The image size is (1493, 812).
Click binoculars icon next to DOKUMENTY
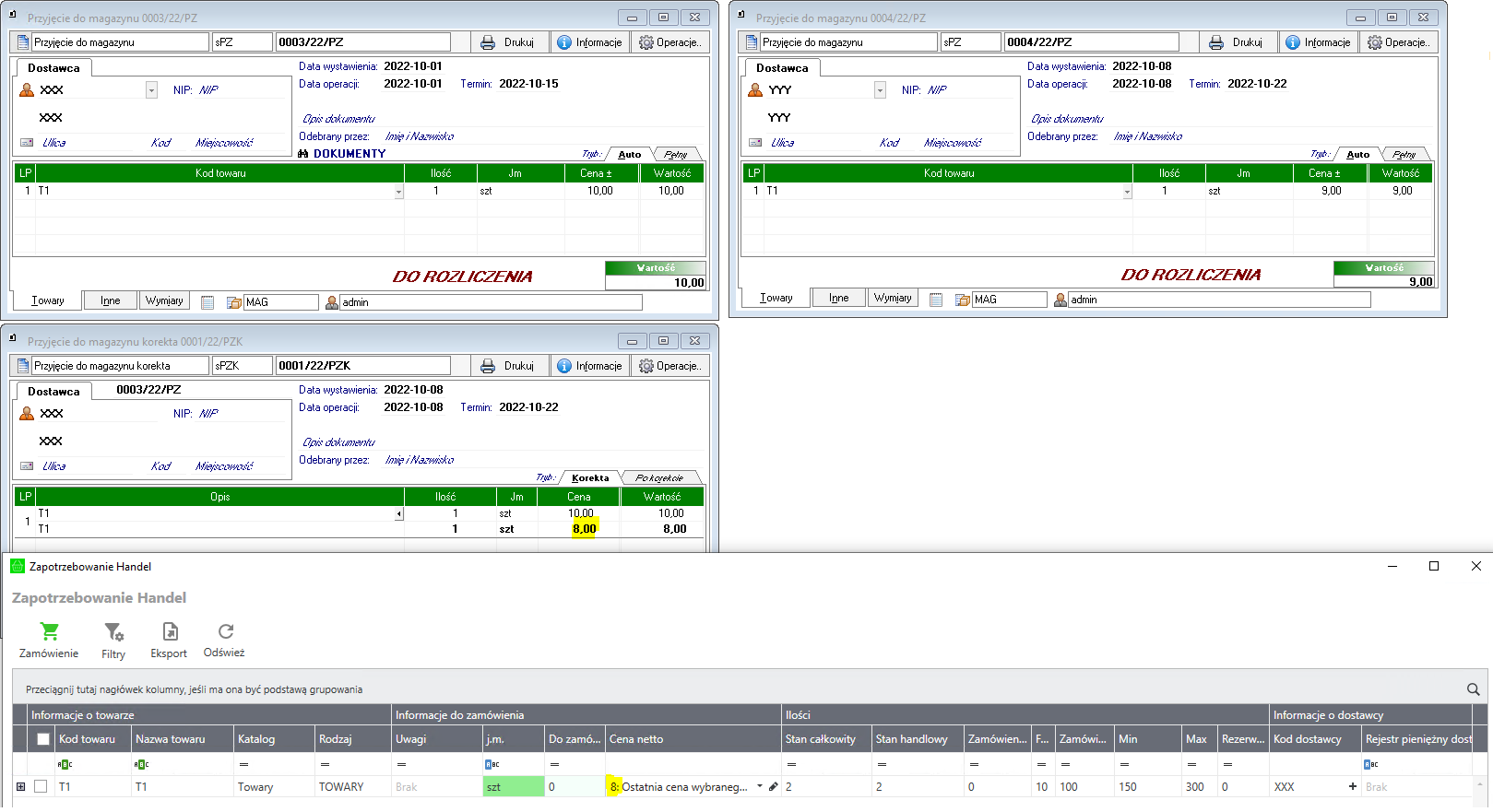303,154
